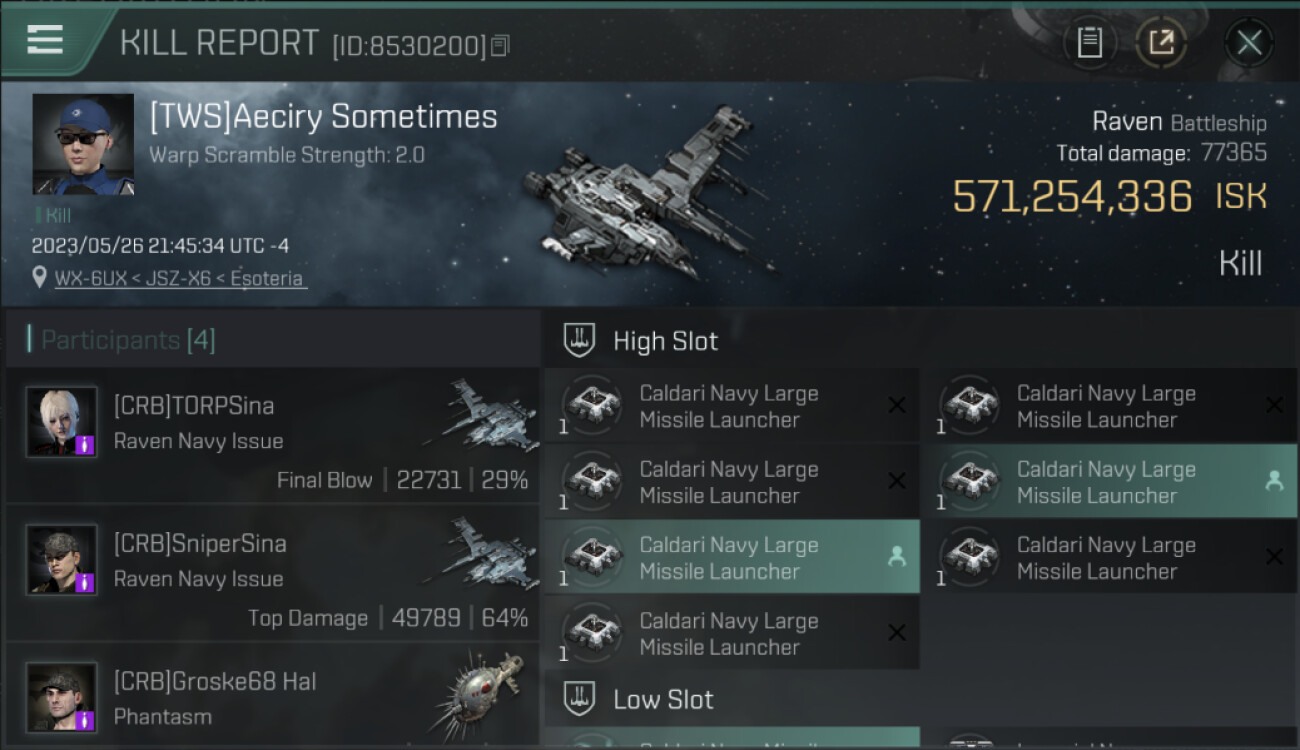Click TORPSina's Raven Navy Issue ship image
1300x750 pixels.
484,415
